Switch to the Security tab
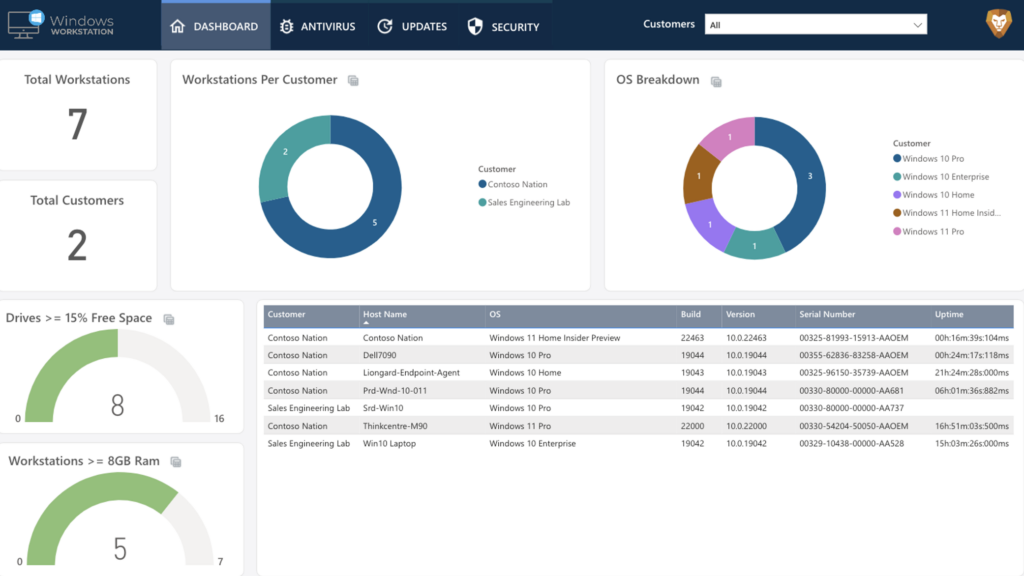The height and width of the screenshot is (576, 1024). [504, 26]
